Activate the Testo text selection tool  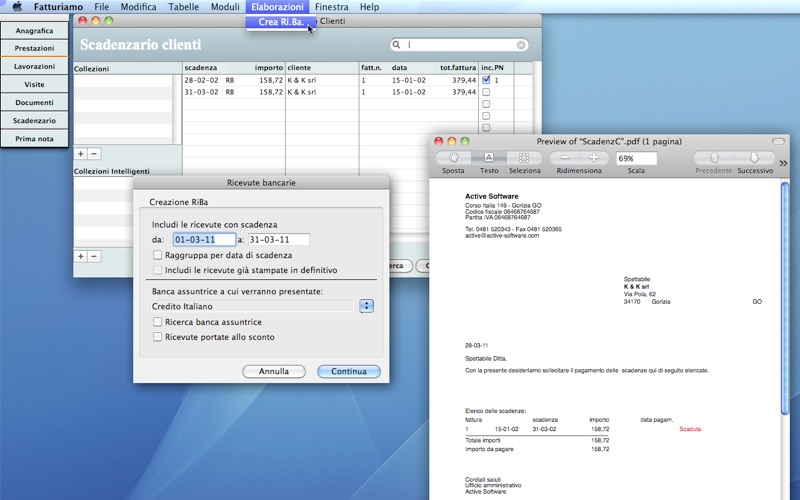[x=489, y=158]
